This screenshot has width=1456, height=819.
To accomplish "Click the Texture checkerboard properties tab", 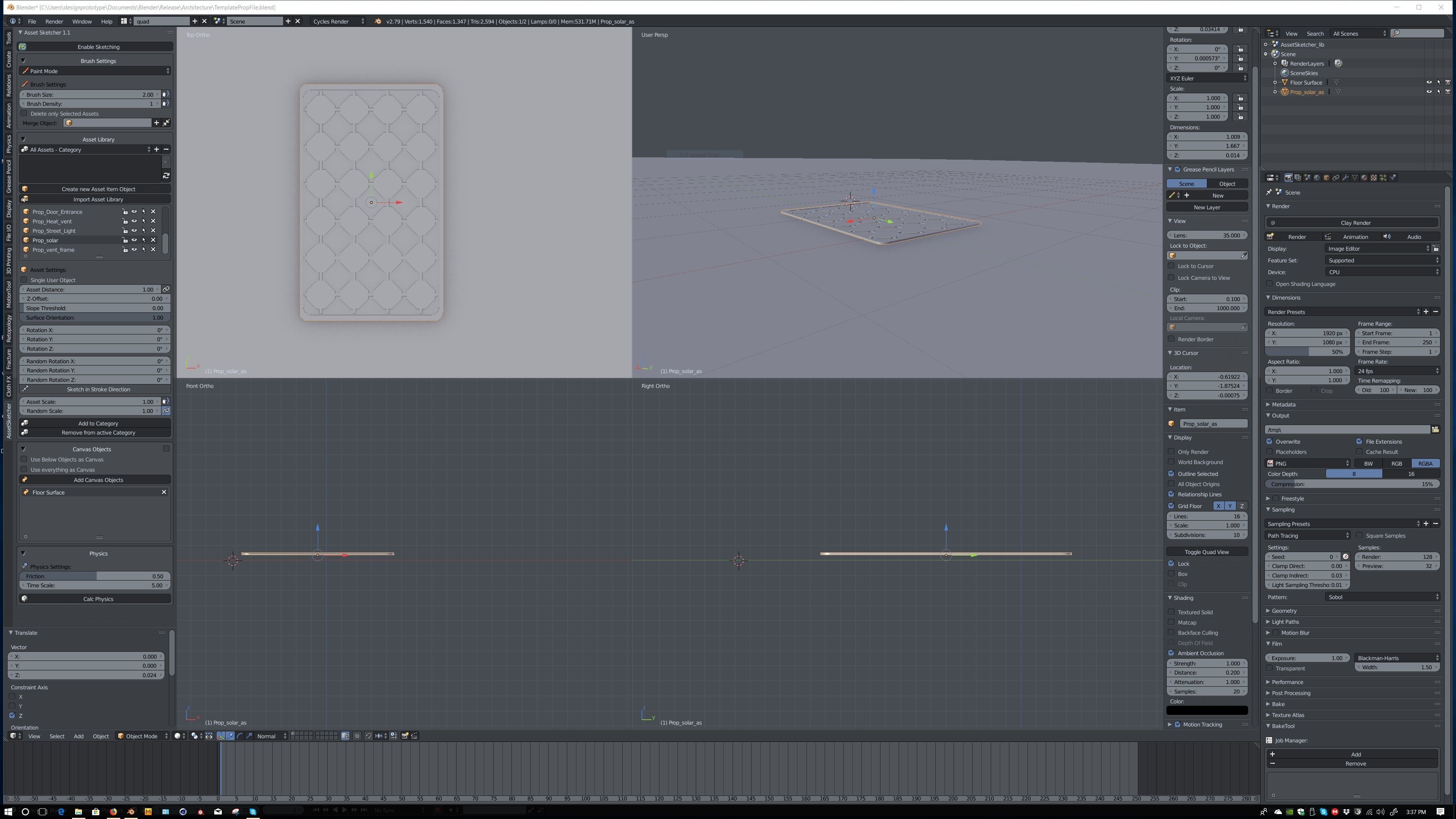I will coord(1373,177).
